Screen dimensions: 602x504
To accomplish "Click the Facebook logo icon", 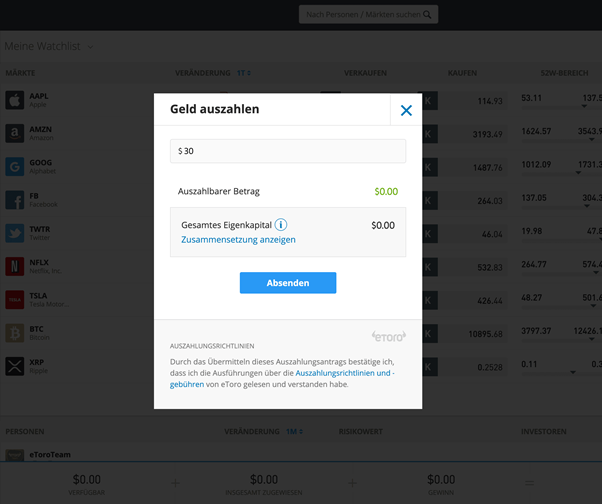I will click(x=15, y=200).
